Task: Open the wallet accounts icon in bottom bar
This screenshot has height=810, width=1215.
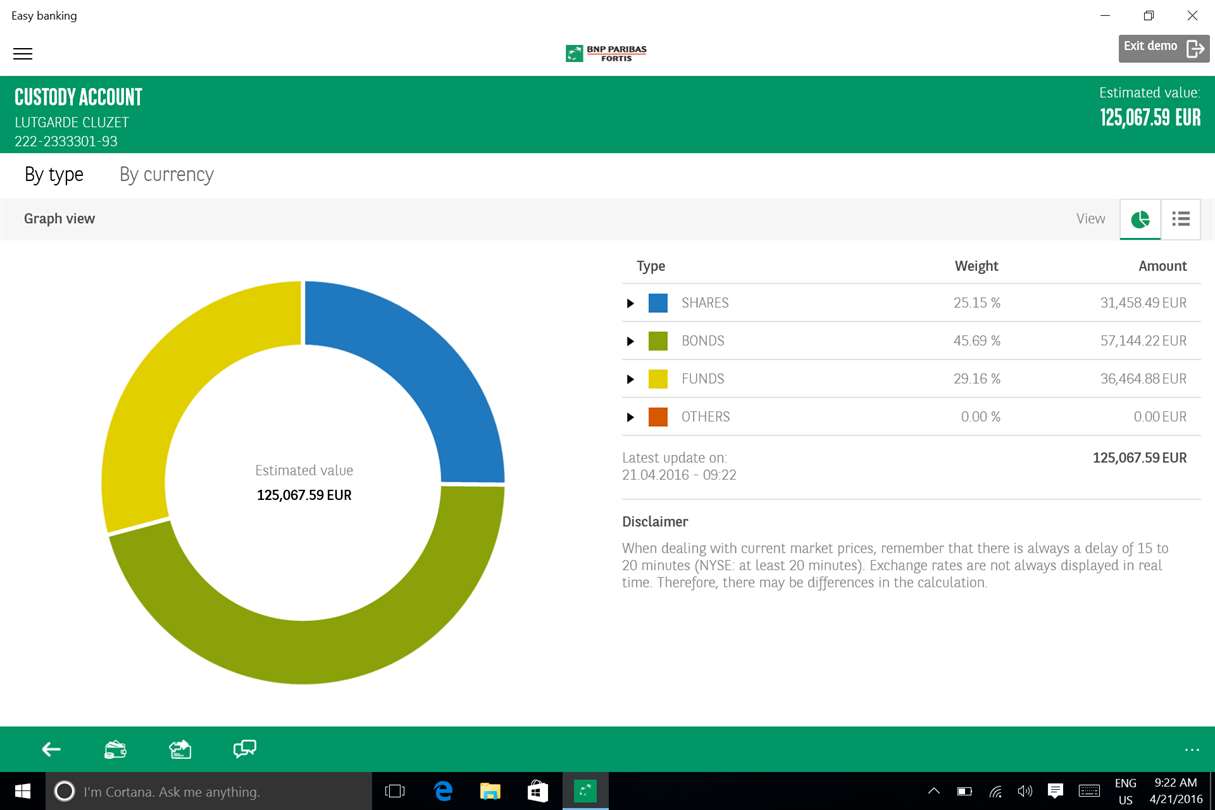Action: click(x=115, y=749)
